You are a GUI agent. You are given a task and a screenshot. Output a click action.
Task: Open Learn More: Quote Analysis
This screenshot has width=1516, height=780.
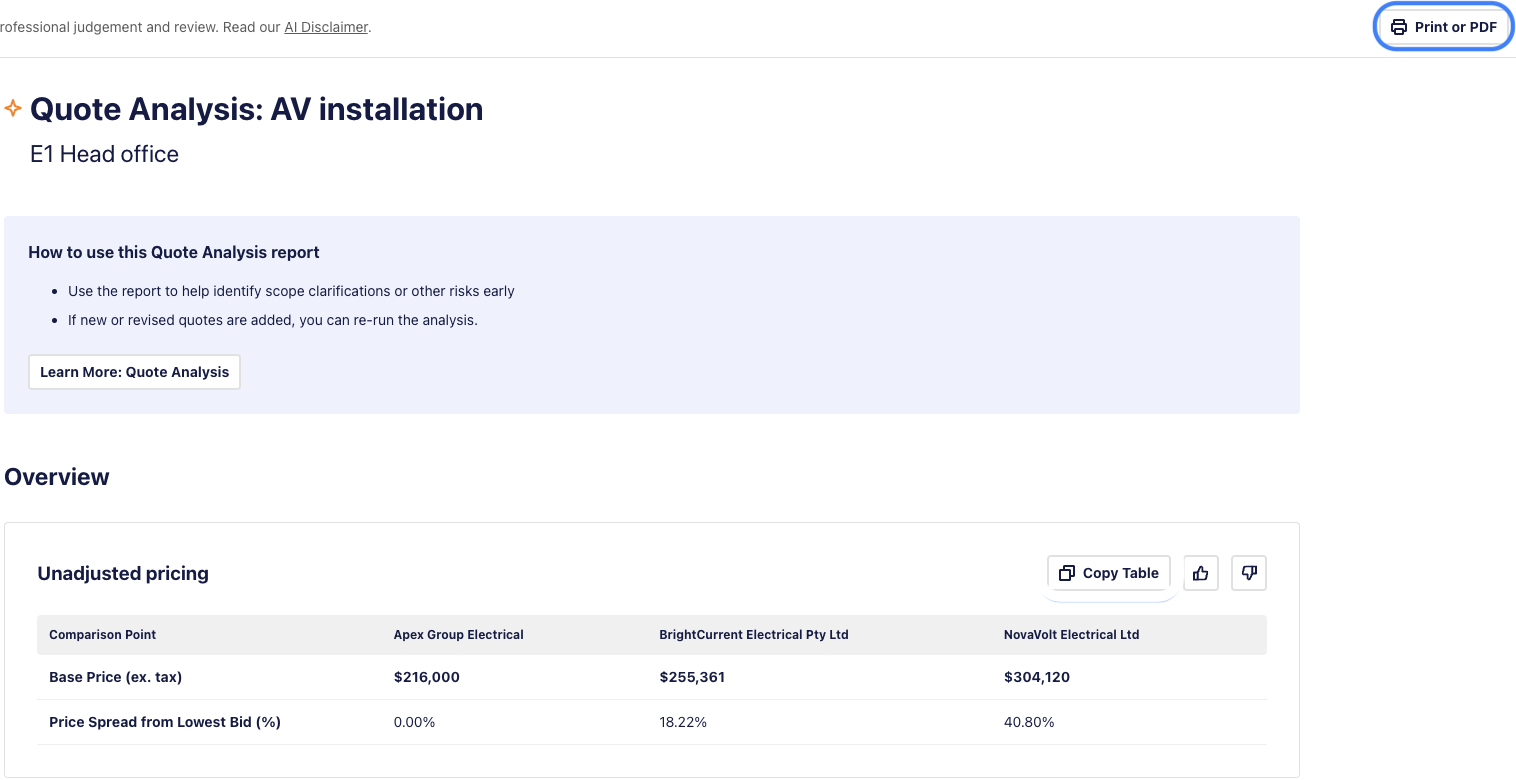(x=134, y=372)
